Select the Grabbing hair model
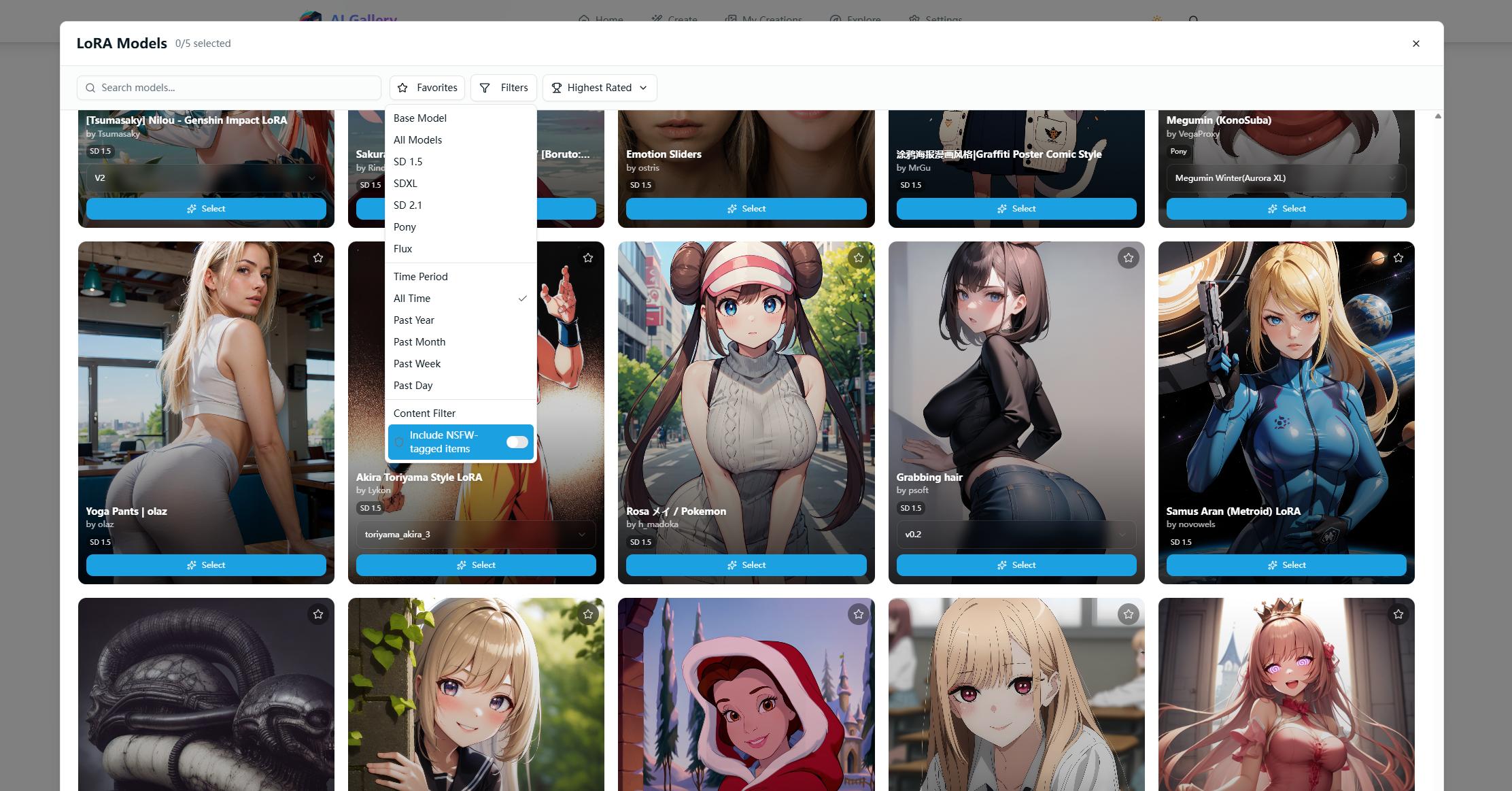 [1016, 565]
